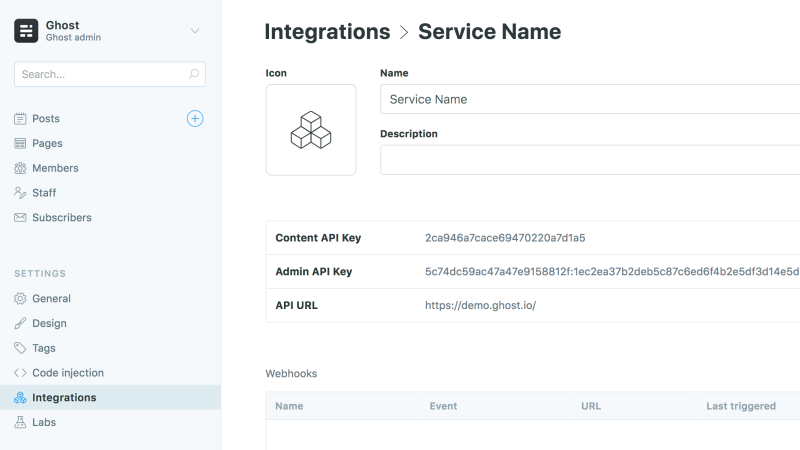Image resolution: width=800 pixels, height=450 pixels.
Task: Click the Labs flask icon
Action: pos(20,422)
